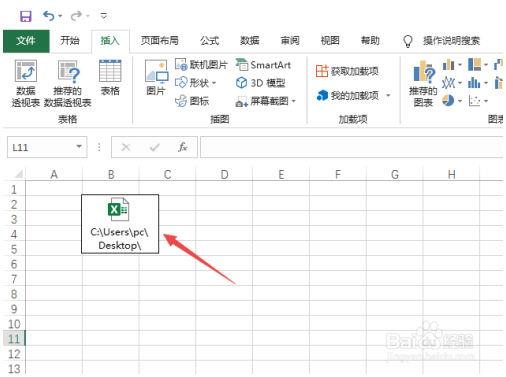Click the Insert Function fx button
Screen dimensions: 506x377
point(183,147)
